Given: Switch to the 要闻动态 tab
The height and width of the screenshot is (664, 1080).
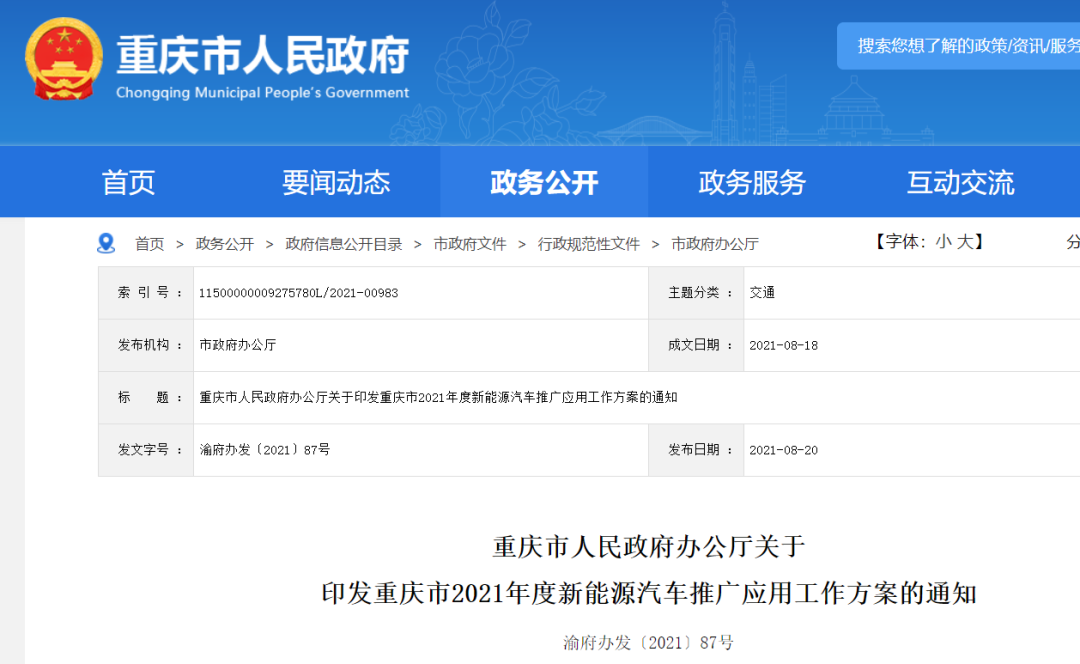Looking at the screenshot, I should 336,182.
